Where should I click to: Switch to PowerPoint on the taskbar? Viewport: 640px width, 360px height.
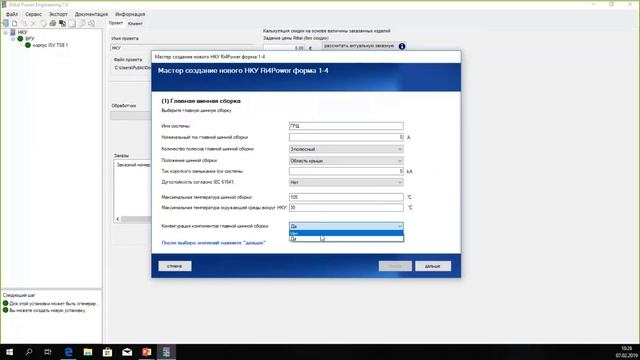[x=147, y=352]
